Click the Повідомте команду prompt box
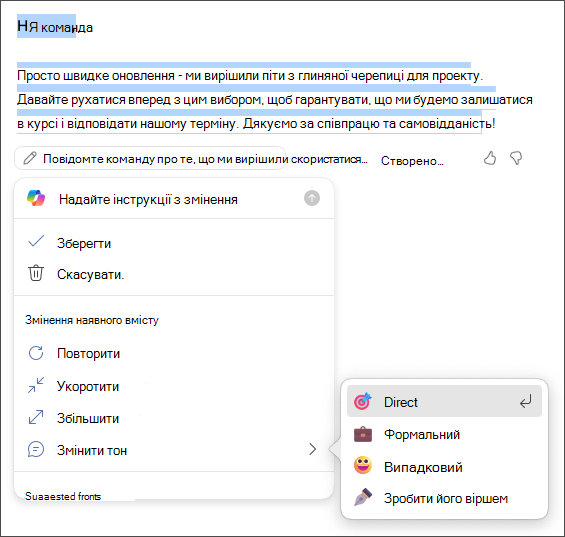The image size is (565, 537). pos(150,158)
